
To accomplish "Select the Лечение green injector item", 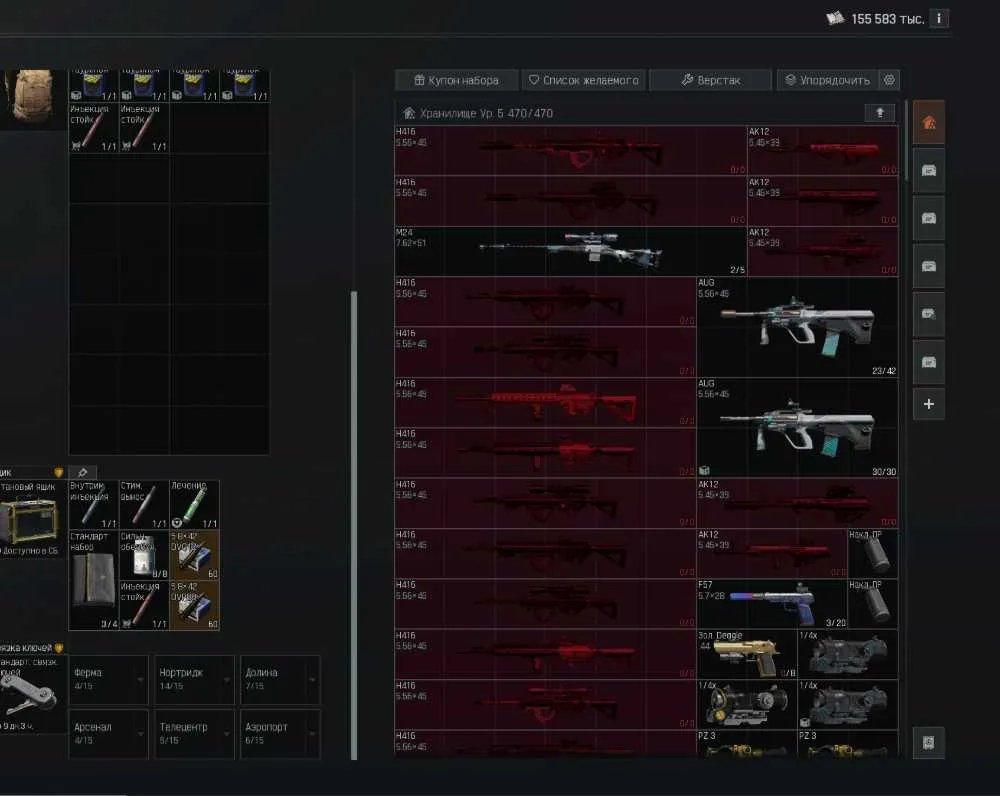I will [195, 505].
